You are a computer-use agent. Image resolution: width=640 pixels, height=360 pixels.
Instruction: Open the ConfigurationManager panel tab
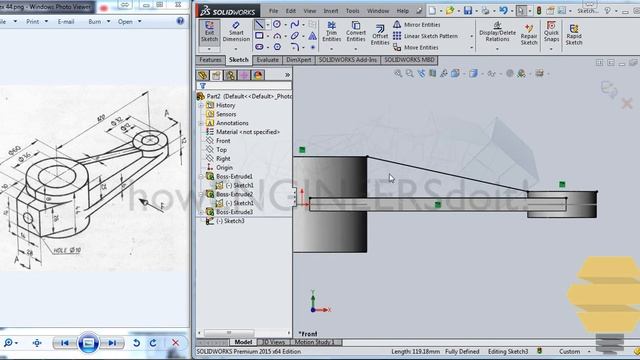click(x=230, y=75)
